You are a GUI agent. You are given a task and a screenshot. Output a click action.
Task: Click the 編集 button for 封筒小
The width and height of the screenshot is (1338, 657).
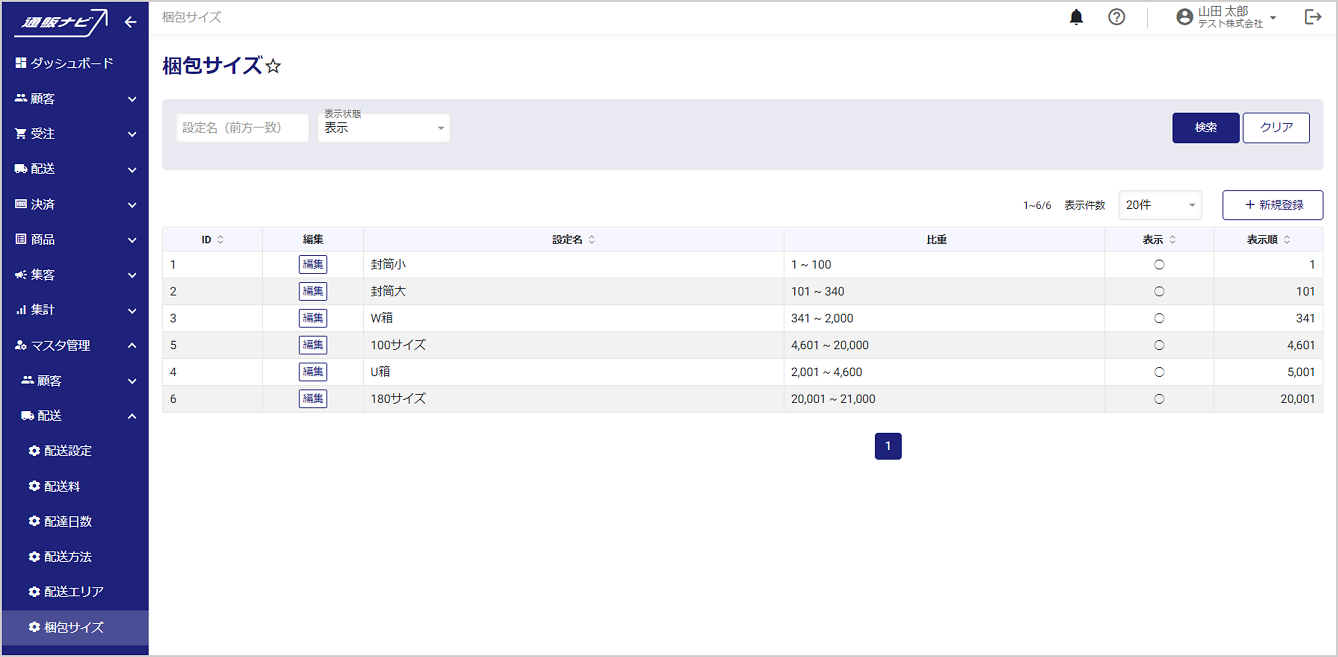[x=313, y=265]
